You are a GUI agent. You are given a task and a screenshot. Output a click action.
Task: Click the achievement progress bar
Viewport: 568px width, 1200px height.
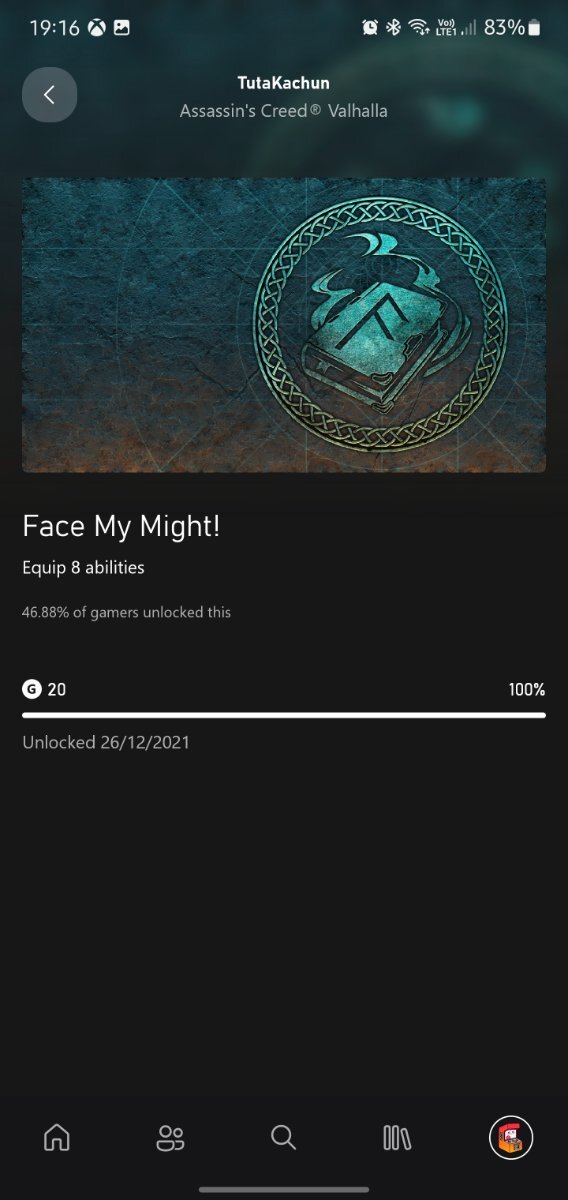click(284, 715)
